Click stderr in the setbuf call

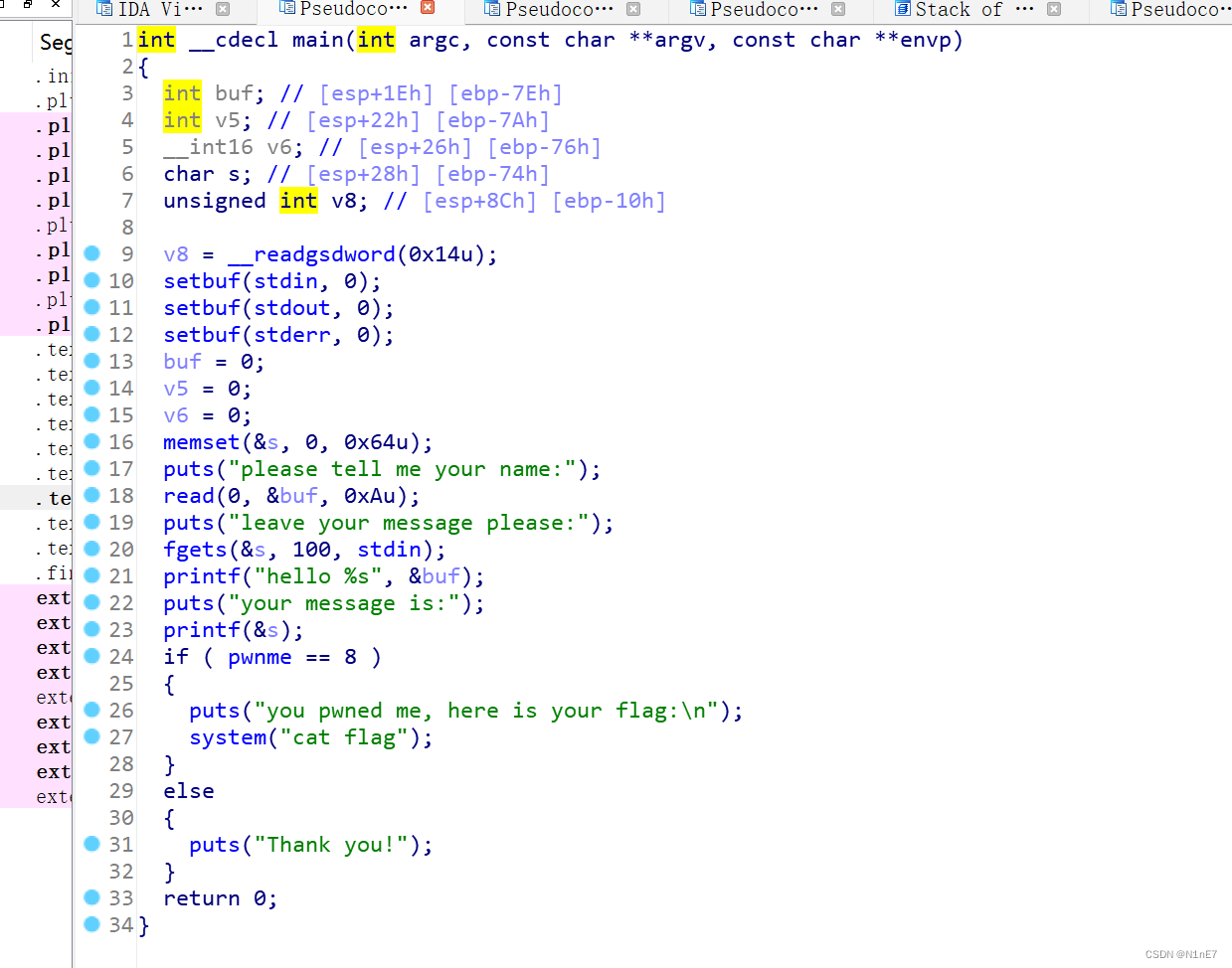coord(292,335)
